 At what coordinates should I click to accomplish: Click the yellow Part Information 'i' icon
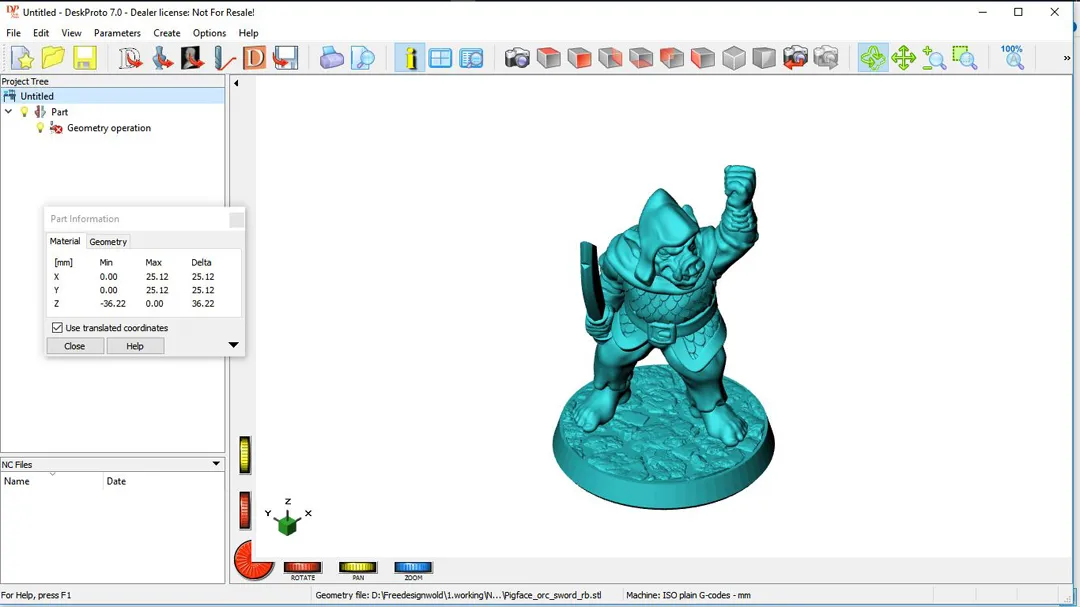[x=409, y=59]
